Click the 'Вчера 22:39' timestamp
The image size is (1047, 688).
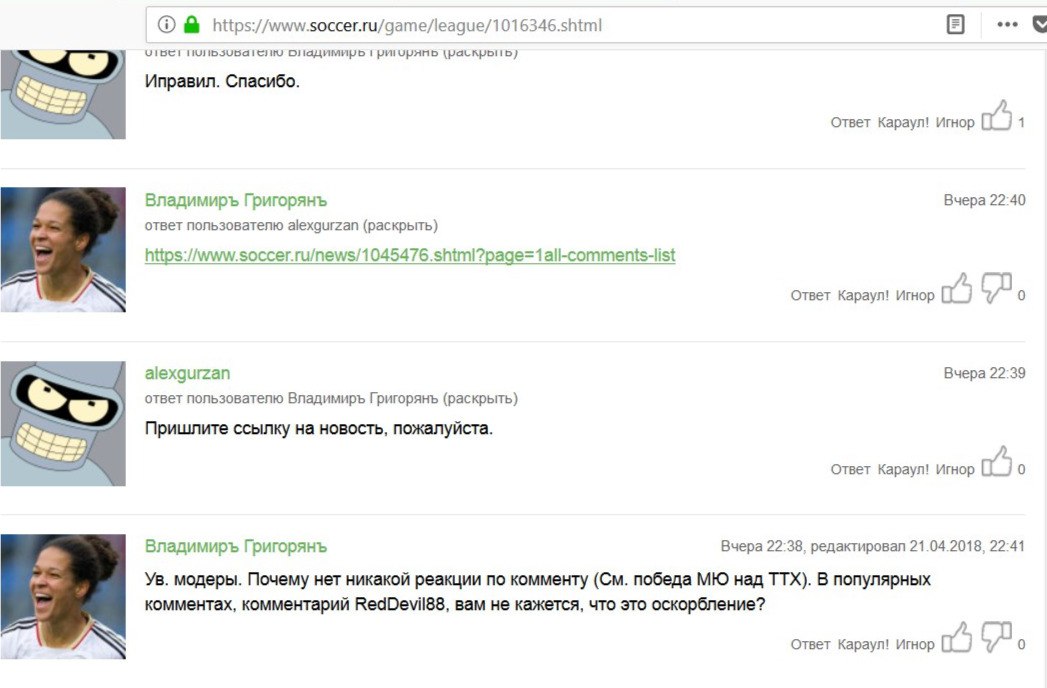[x=984, y=373]
